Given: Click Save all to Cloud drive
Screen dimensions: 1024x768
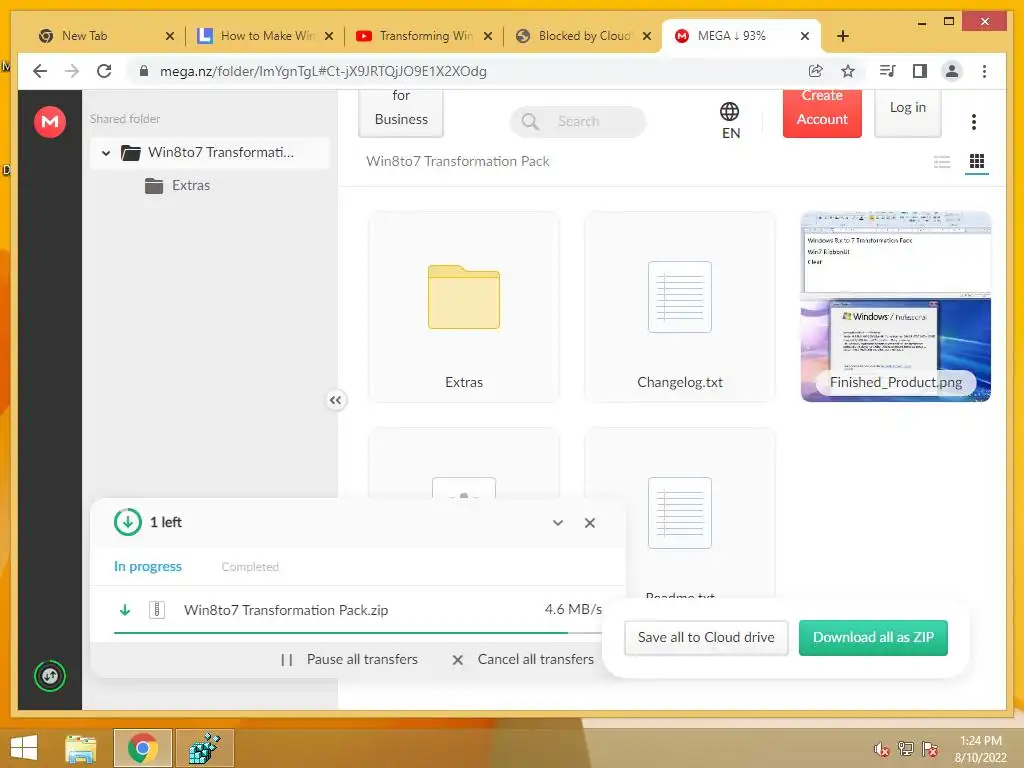Looking at the screenshot, I should point(706,637).
